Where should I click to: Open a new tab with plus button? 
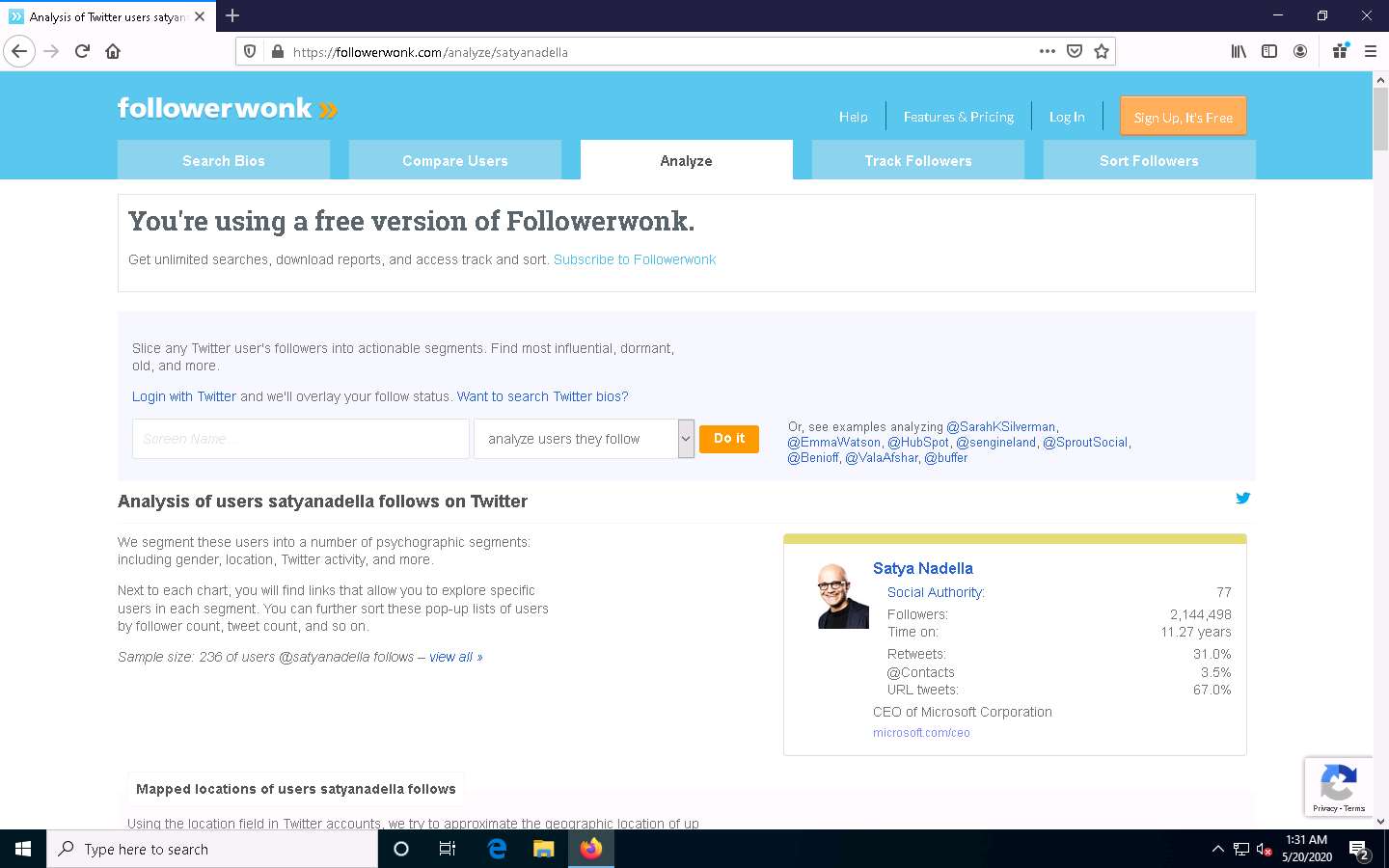[x=232, y=15]
